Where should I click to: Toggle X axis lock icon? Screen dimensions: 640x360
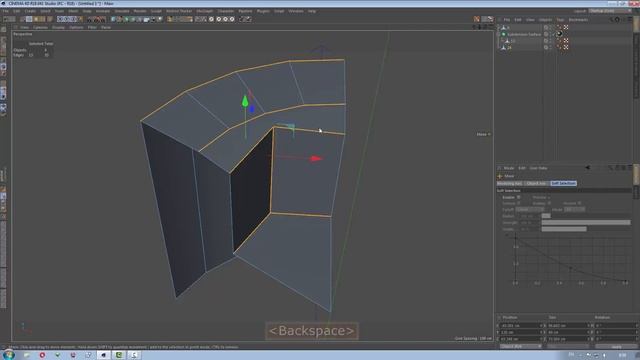[60, 19]
